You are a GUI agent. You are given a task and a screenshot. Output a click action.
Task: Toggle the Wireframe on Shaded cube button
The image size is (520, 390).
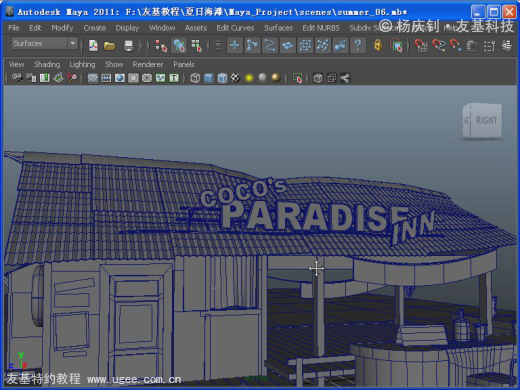(222, 78)
